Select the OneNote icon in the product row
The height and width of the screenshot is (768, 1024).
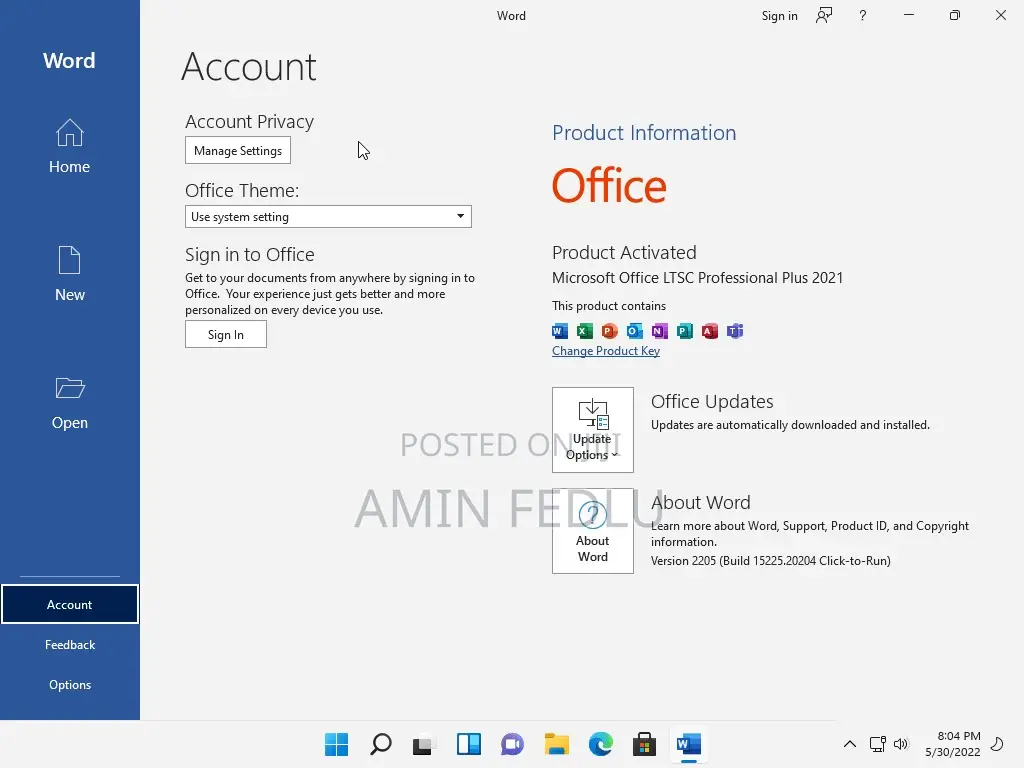659,331
